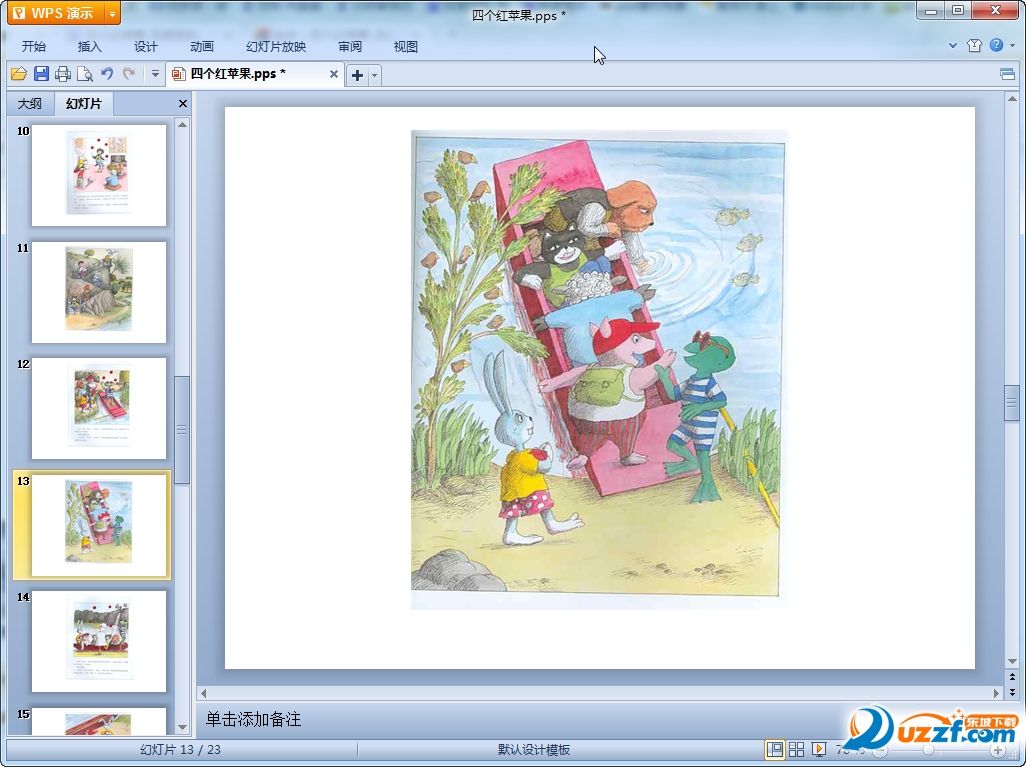Click the down arrow of the thumbnail scrollbar
This screenshot has height=767, width=1026.
(x=183, y=727)
